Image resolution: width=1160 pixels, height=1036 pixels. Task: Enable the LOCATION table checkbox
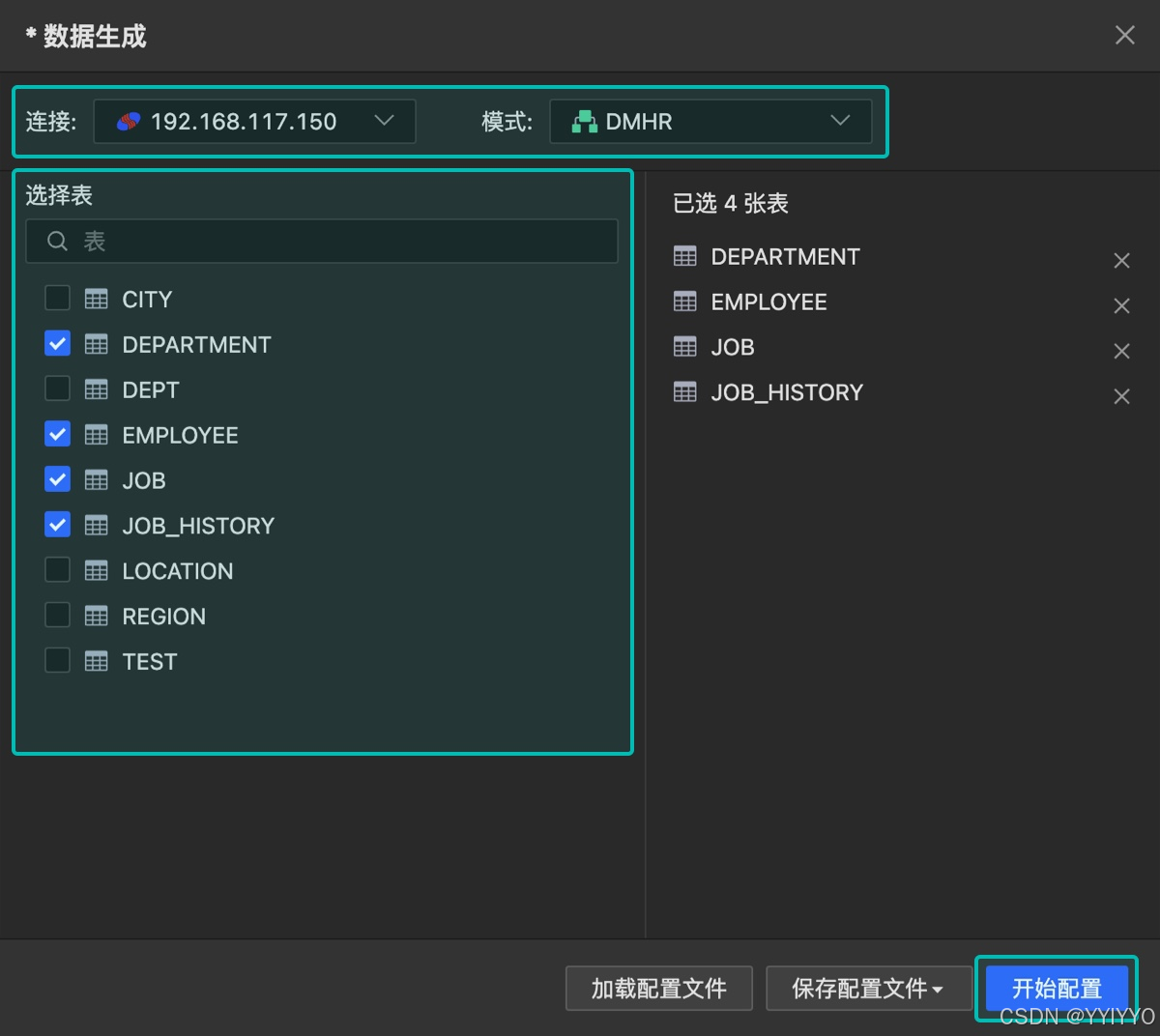pos(57,569)
